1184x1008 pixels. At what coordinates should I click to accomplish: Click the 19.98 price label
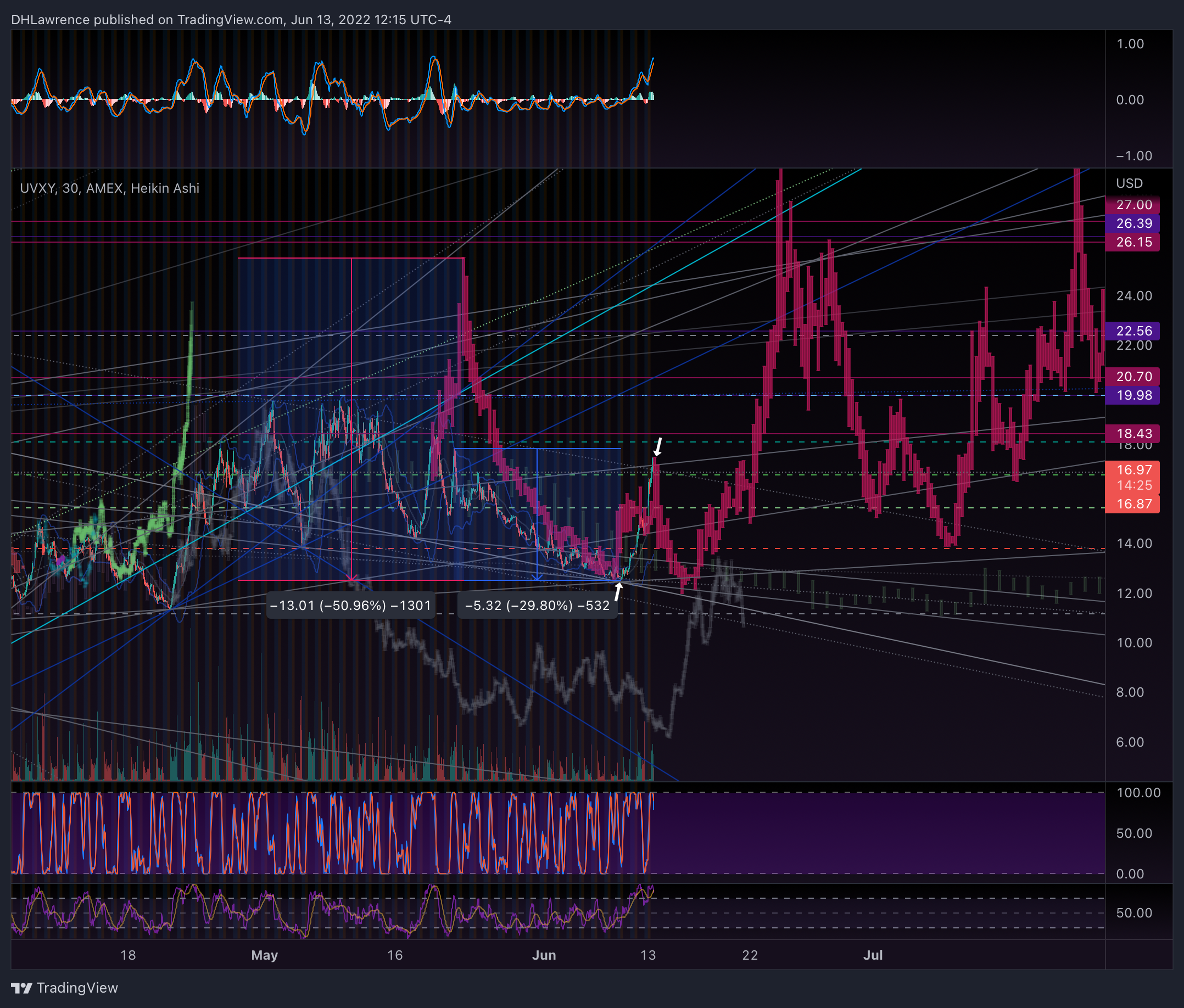pyautogui.click(x=1132, y=395)
